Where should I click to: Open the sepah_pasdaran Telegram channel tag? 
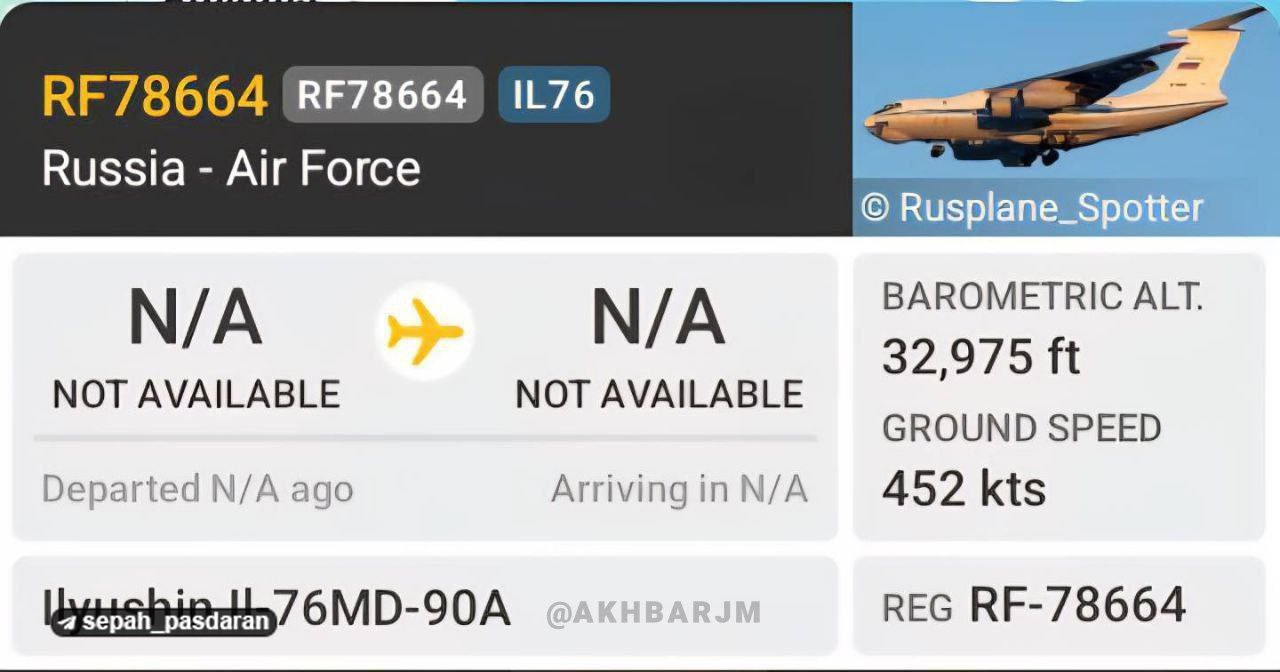click(x=164, y=622)
